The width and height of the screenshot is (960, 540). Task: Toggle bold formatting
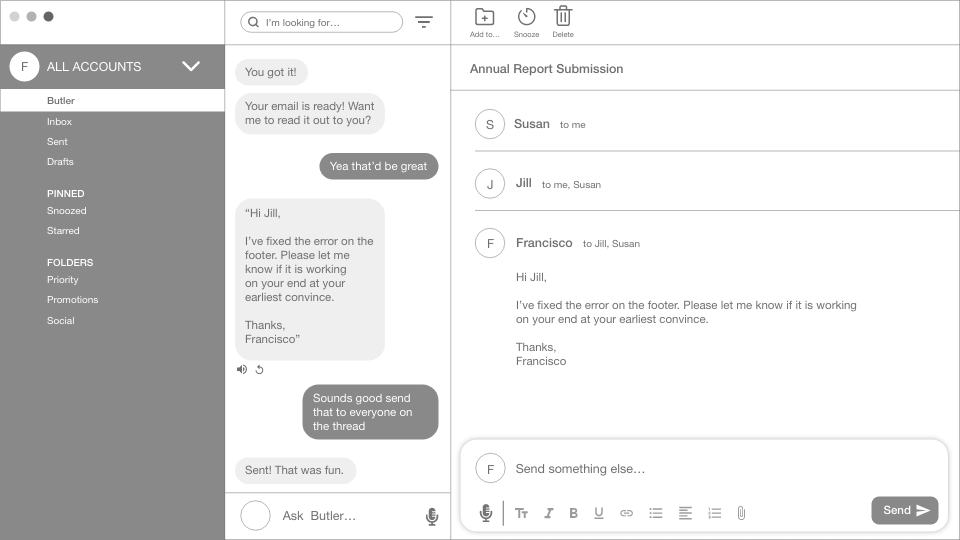[573, 513]
